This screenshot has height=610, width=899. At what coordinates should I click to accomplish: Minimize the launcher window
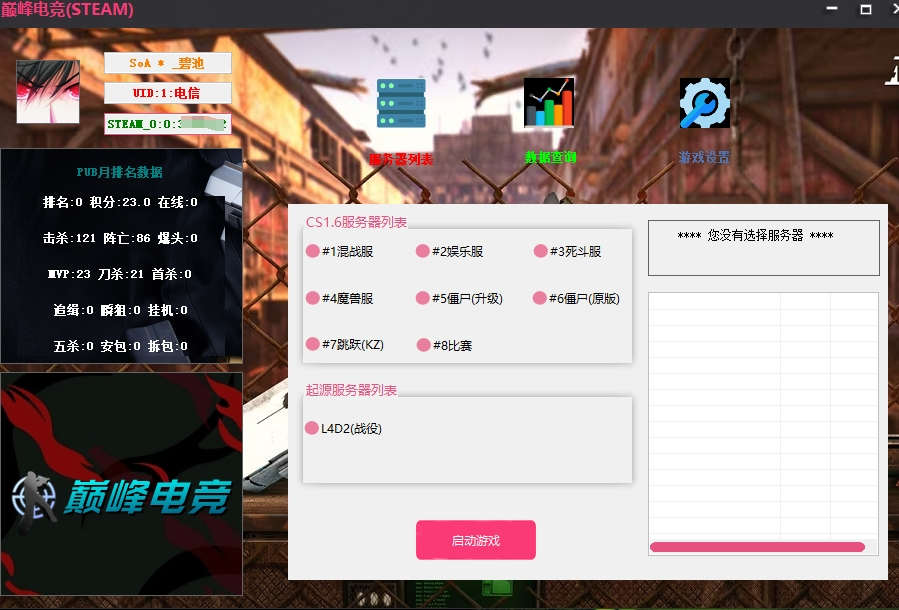pyautogui.click(x=831, y=9)
